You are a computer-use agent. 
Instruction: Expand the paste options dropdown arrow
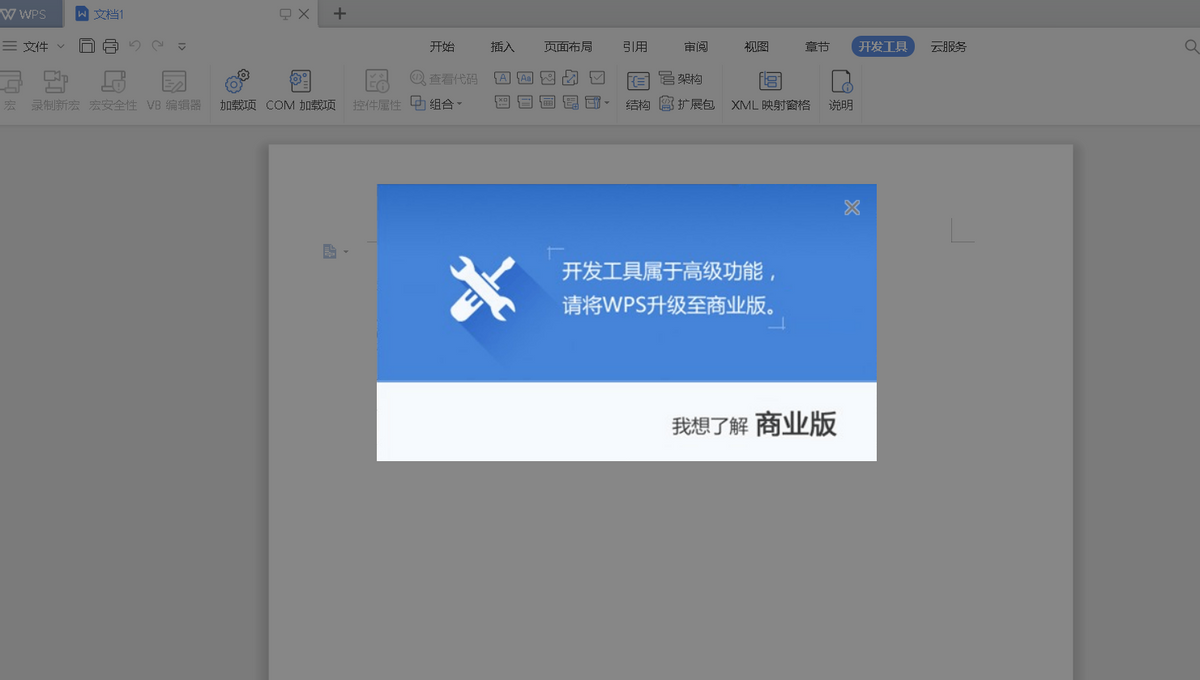click(x=346, y=252)
